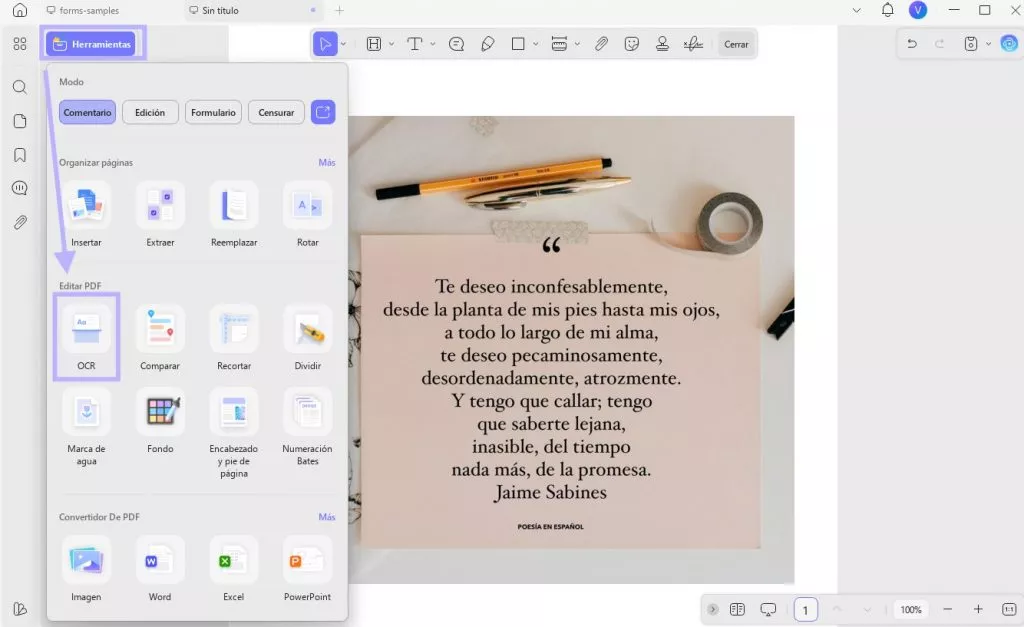Open the attachments panel in left sidebar
The height and width of the screenshot is (627, 1024).
(20, 222)
